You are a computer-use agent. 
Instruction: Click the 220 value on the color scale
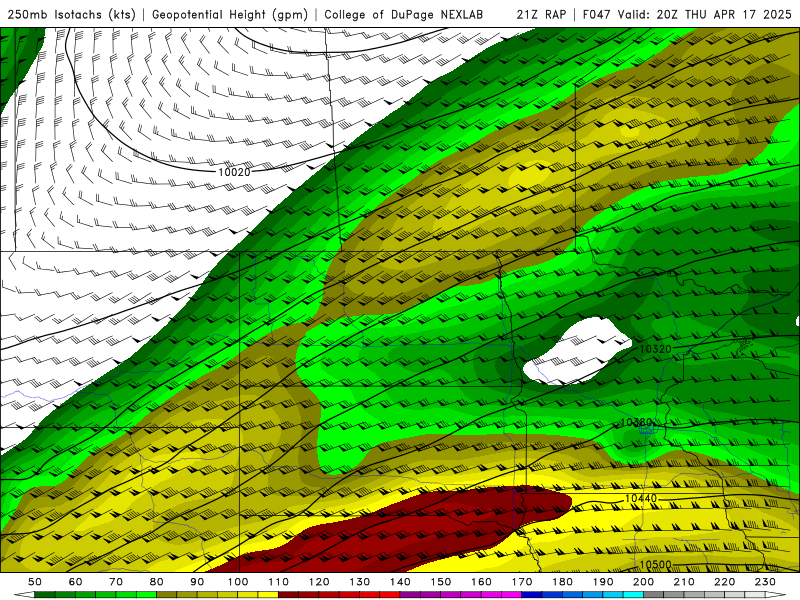pos(725,582)
